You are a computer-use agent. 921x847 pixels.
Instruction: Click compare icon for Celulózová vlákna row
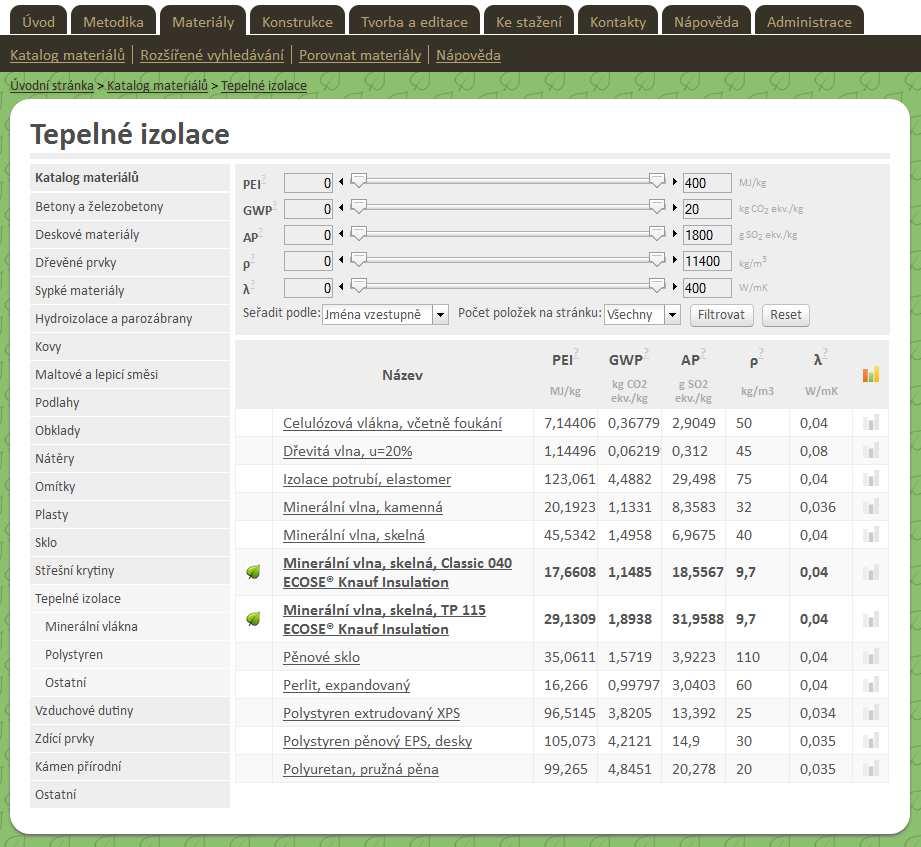[x=870, y=423]
